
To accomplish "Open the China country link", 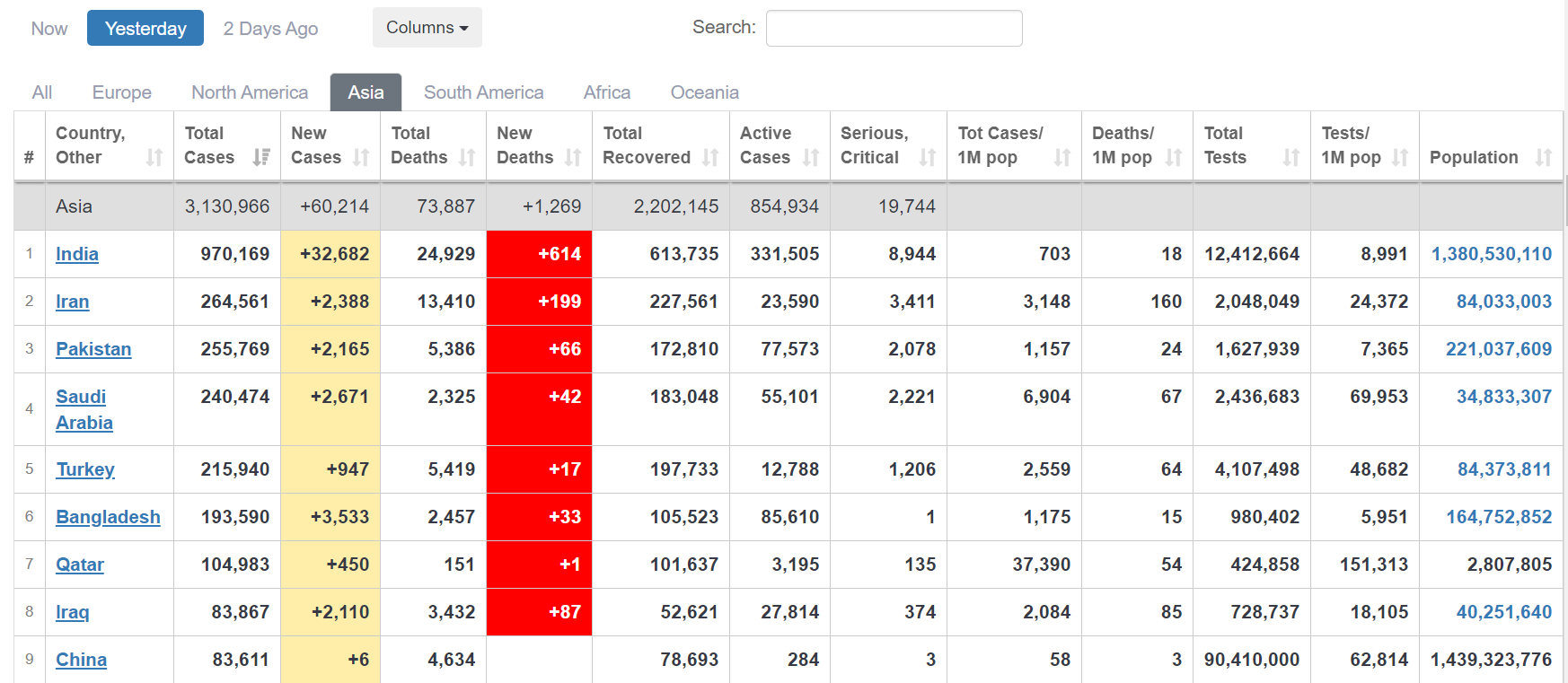I will click(x=81, y=660).
